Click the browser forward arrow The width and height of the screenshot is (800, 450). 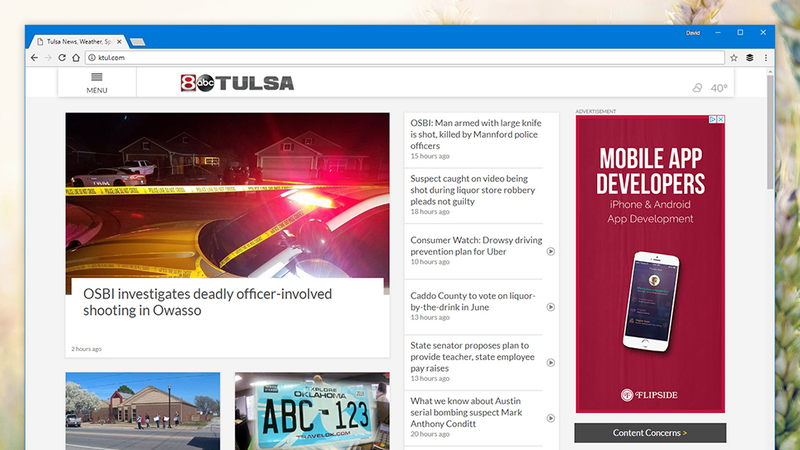click(48, 58)
